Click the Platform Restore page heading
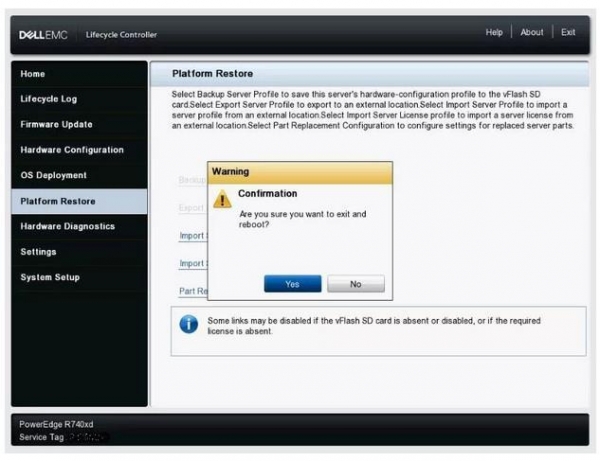Screen dimensions: 600x461 pos(212,73)
